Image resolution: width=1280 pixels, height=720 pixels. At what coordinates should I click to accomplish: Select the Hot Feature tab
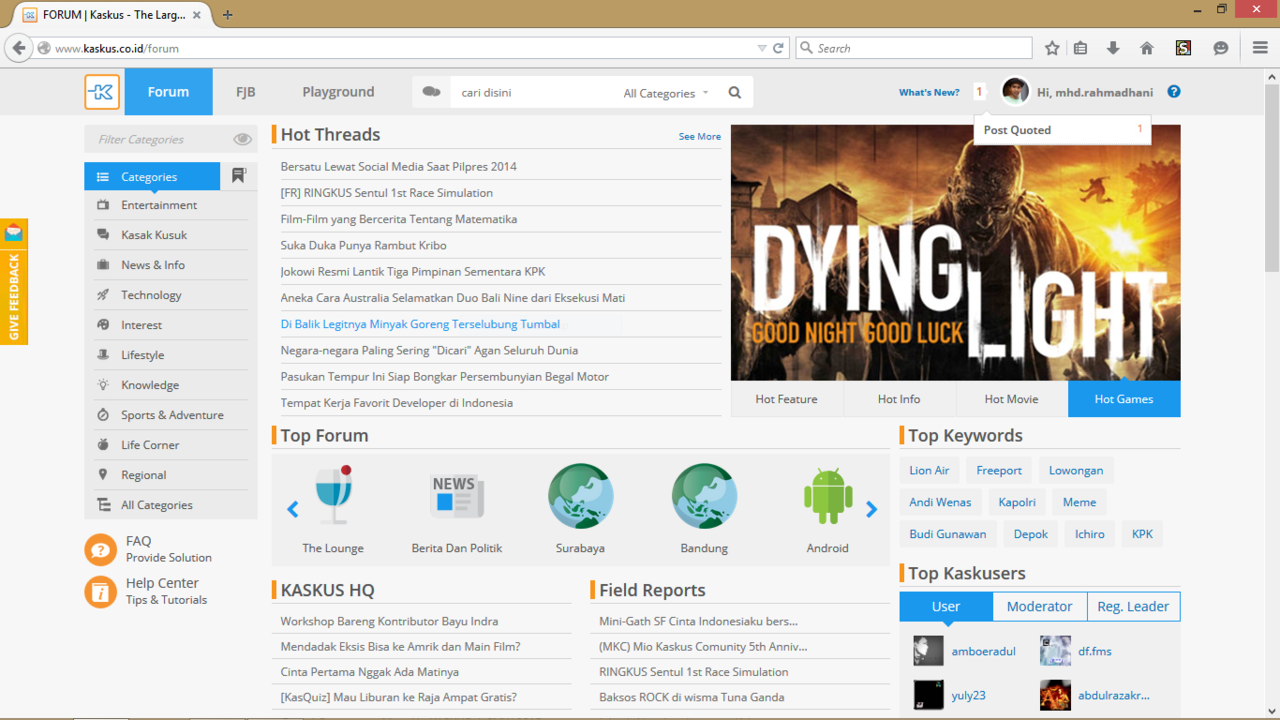[787, 399]
